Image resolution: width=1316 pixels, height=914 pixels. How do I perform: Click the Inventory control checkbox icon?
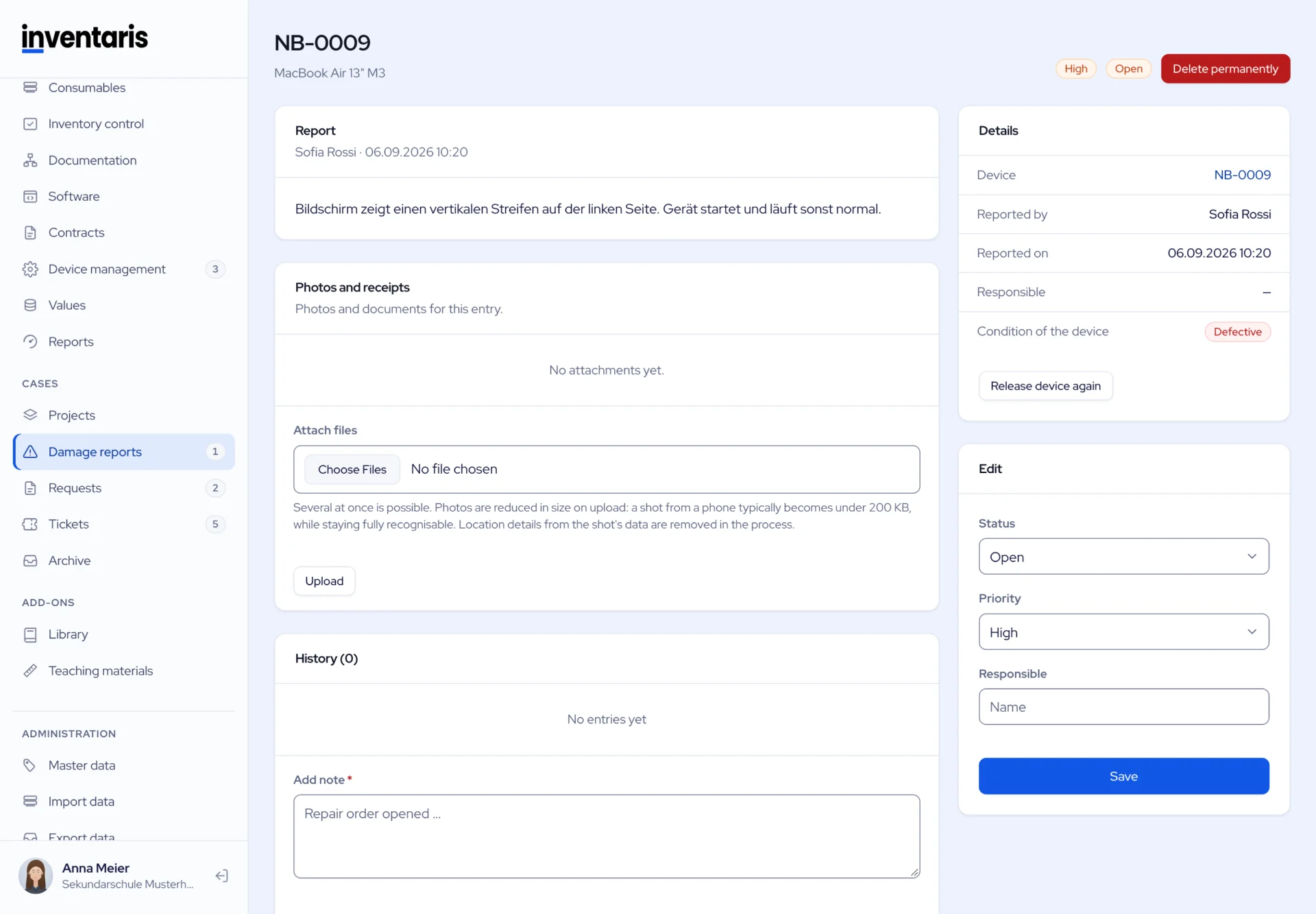(30, 124)
